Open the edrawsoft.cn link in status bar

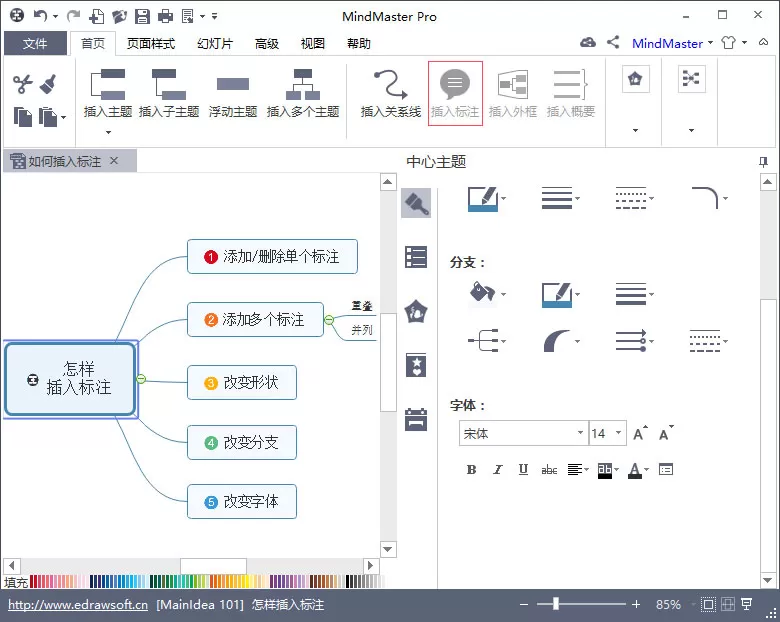pos(78,605)
